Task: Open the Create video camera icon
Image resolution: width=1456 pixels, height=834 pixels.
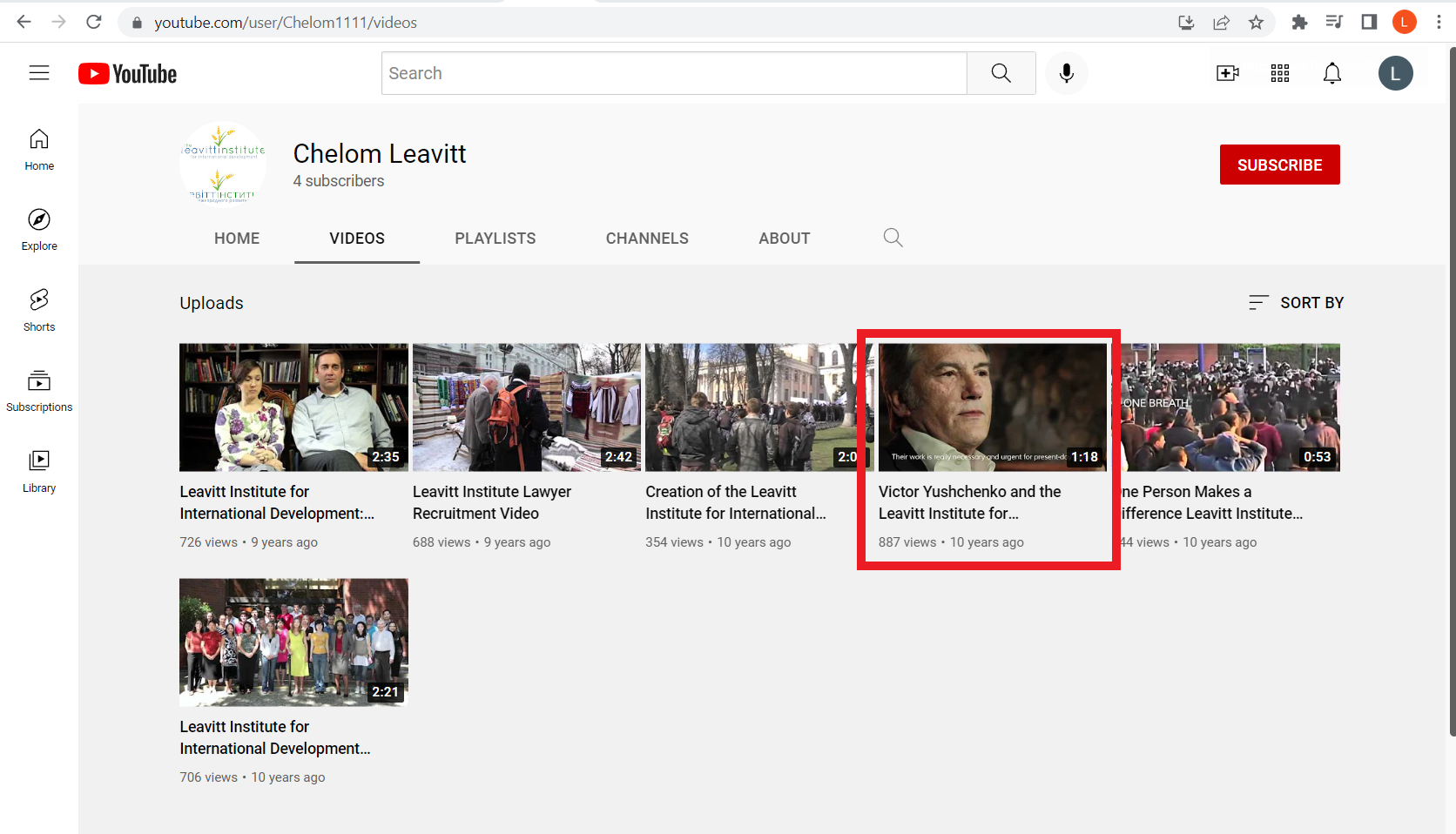Action: click(1228, 73)
